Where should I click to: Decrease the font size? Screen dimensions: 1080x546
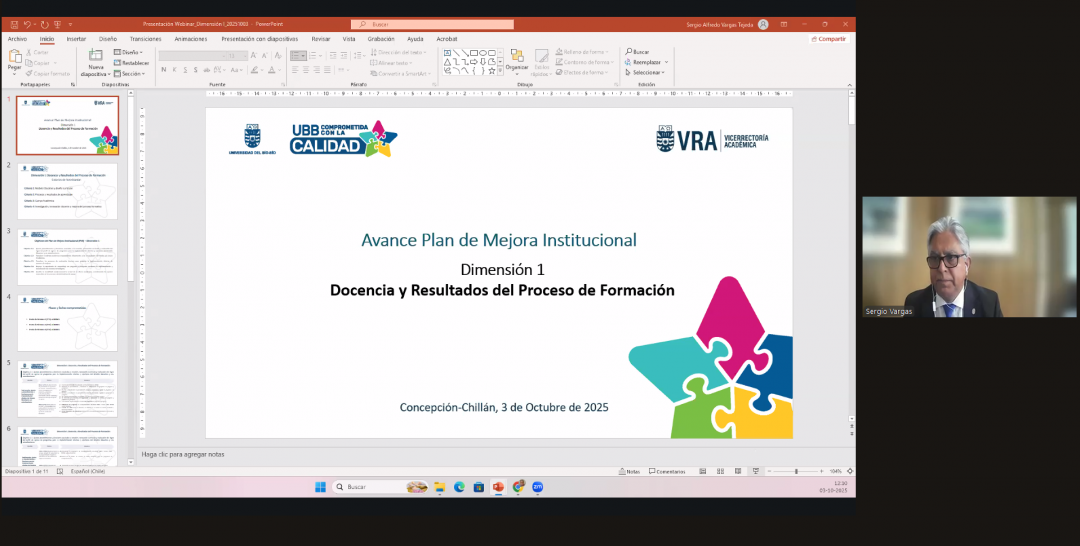[x=264, y=56]
